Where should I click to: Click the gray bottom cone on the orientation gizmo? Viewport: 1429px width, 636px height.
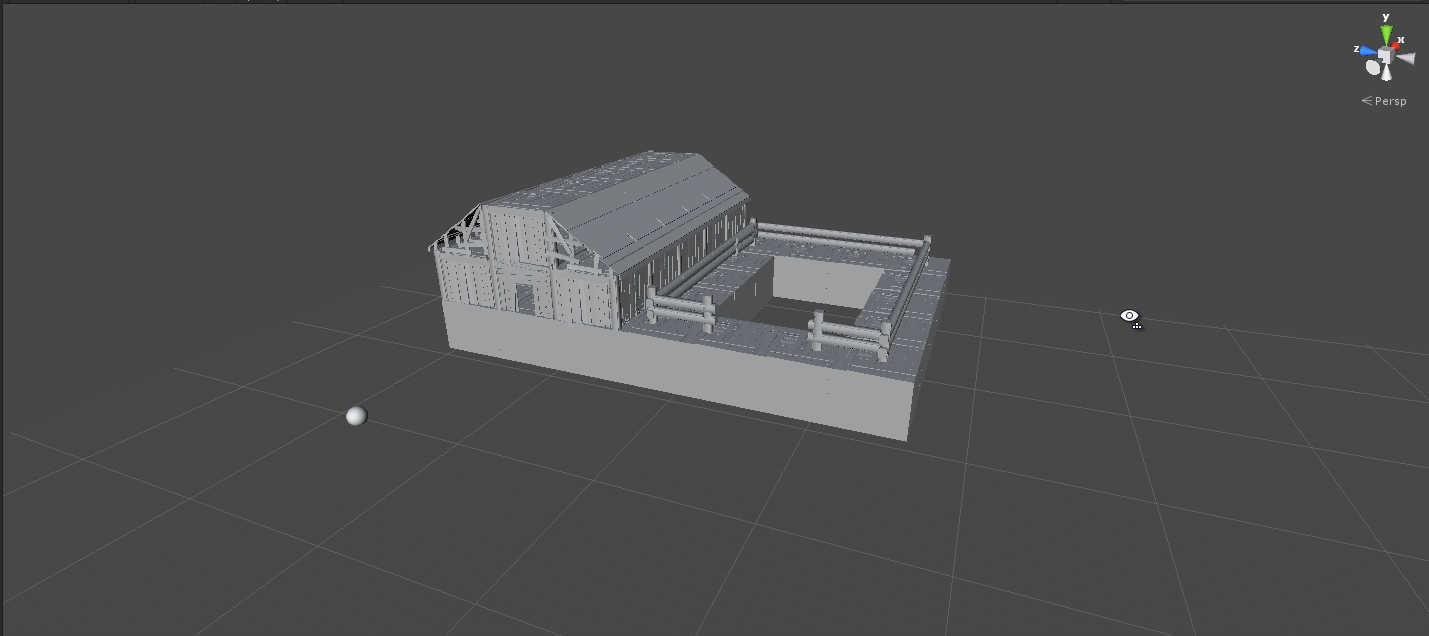[1386, 73]
